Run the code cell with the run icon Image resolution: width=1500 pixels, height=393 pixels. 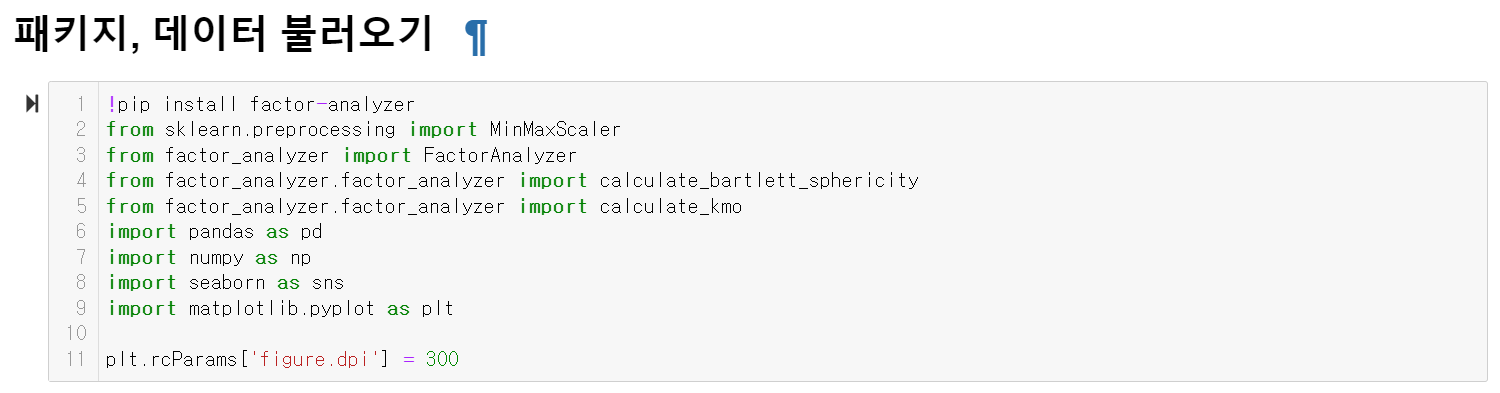(x=32, y=103)
